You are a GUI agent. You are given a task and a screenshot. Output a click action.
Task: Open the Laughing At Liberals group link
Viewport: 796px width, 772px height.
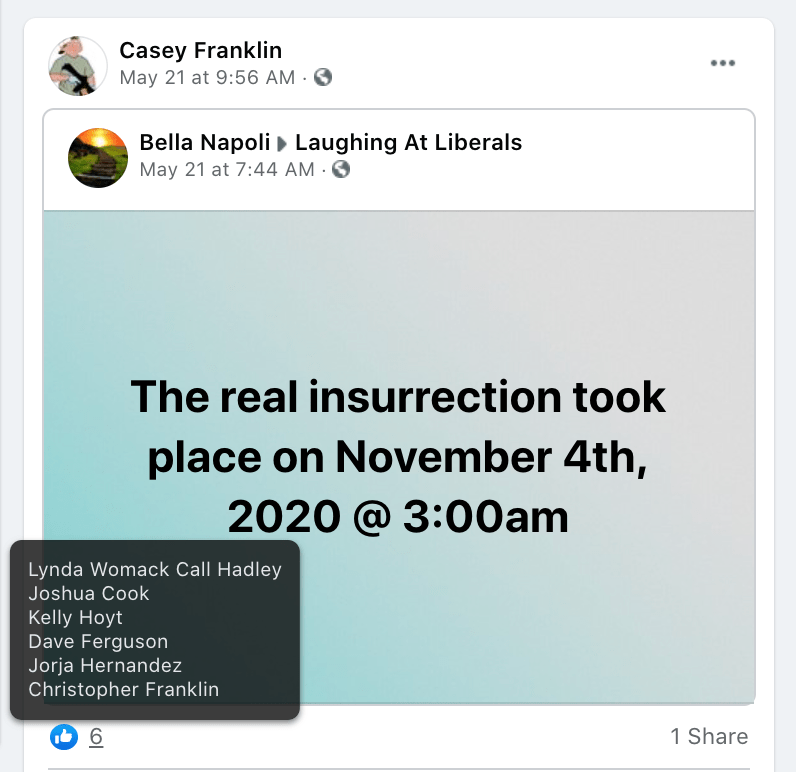[408, 142]
